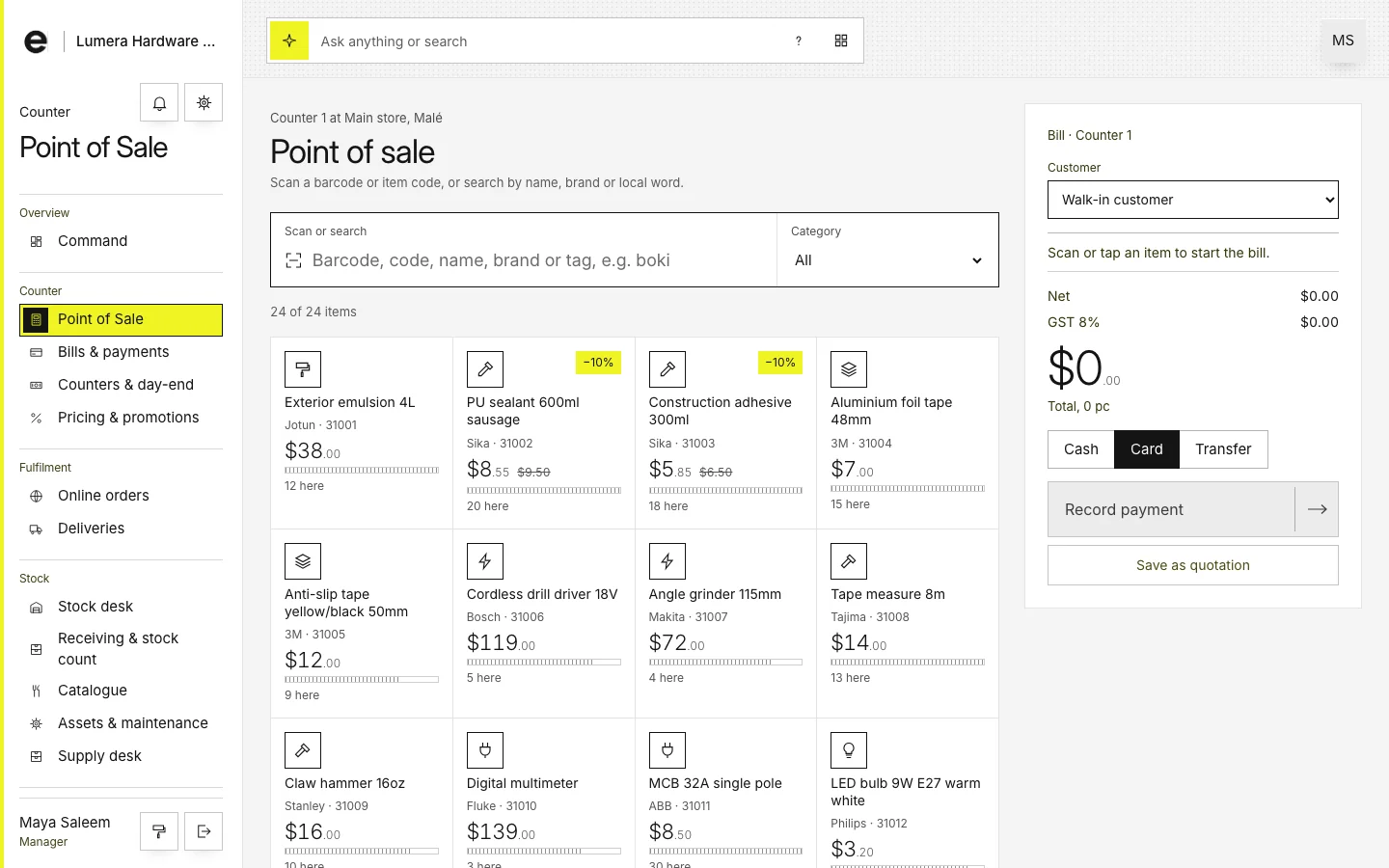
Task: Open Pricing & promotions
Action: (121, 418)
